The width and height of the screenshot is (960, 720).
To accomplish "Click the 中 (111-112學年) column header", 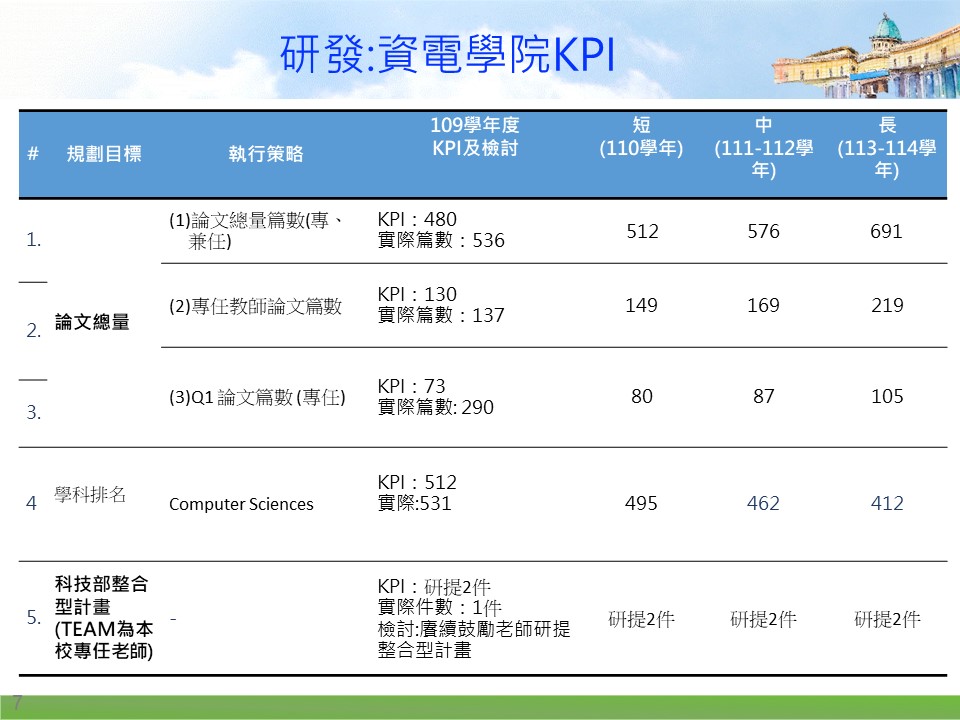I will 763,148.
